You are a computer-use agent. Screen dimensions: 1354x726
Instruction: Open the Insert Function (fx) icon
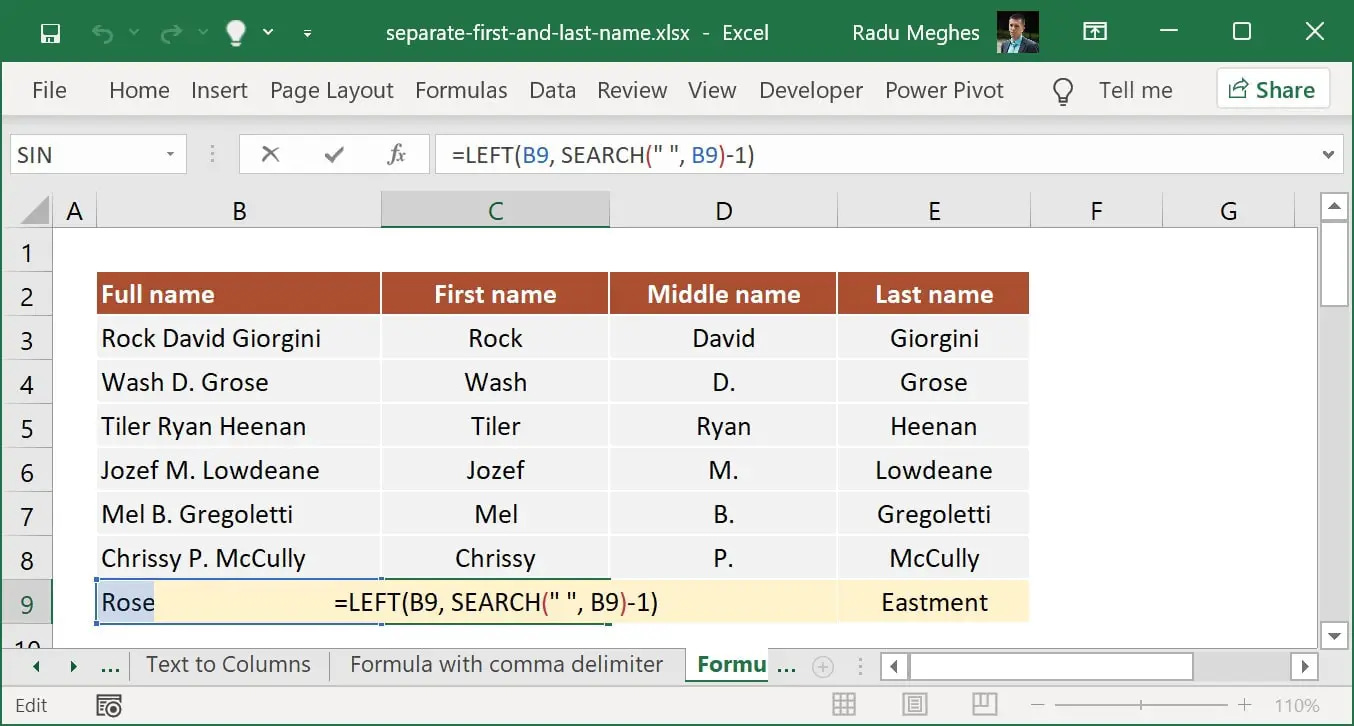[x=396, y=154]
